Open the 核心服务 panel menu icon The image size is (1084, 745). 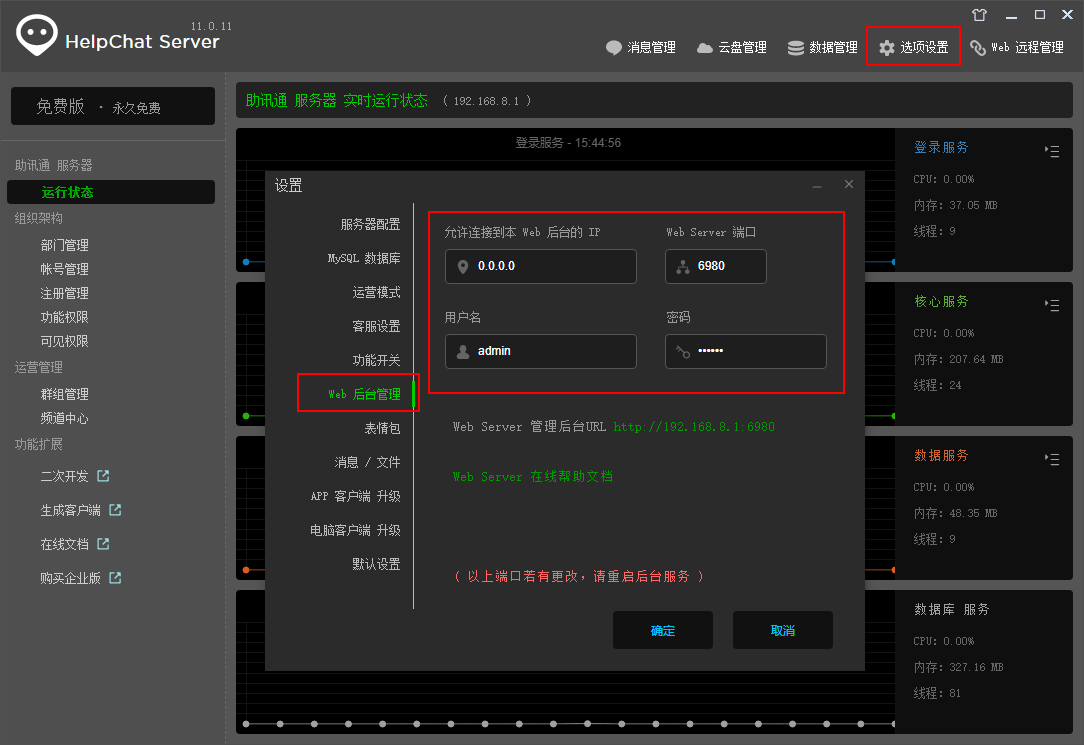click(x=1052, y=304)
